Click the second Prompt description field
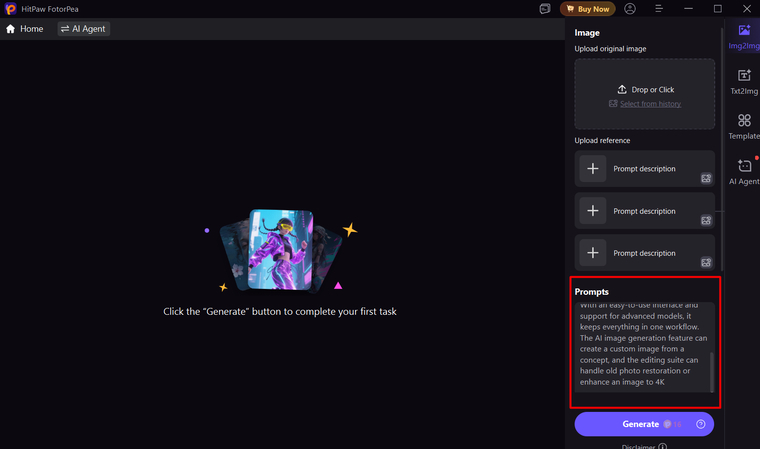This screenshot has width=760, height=449. click(644, 211)
